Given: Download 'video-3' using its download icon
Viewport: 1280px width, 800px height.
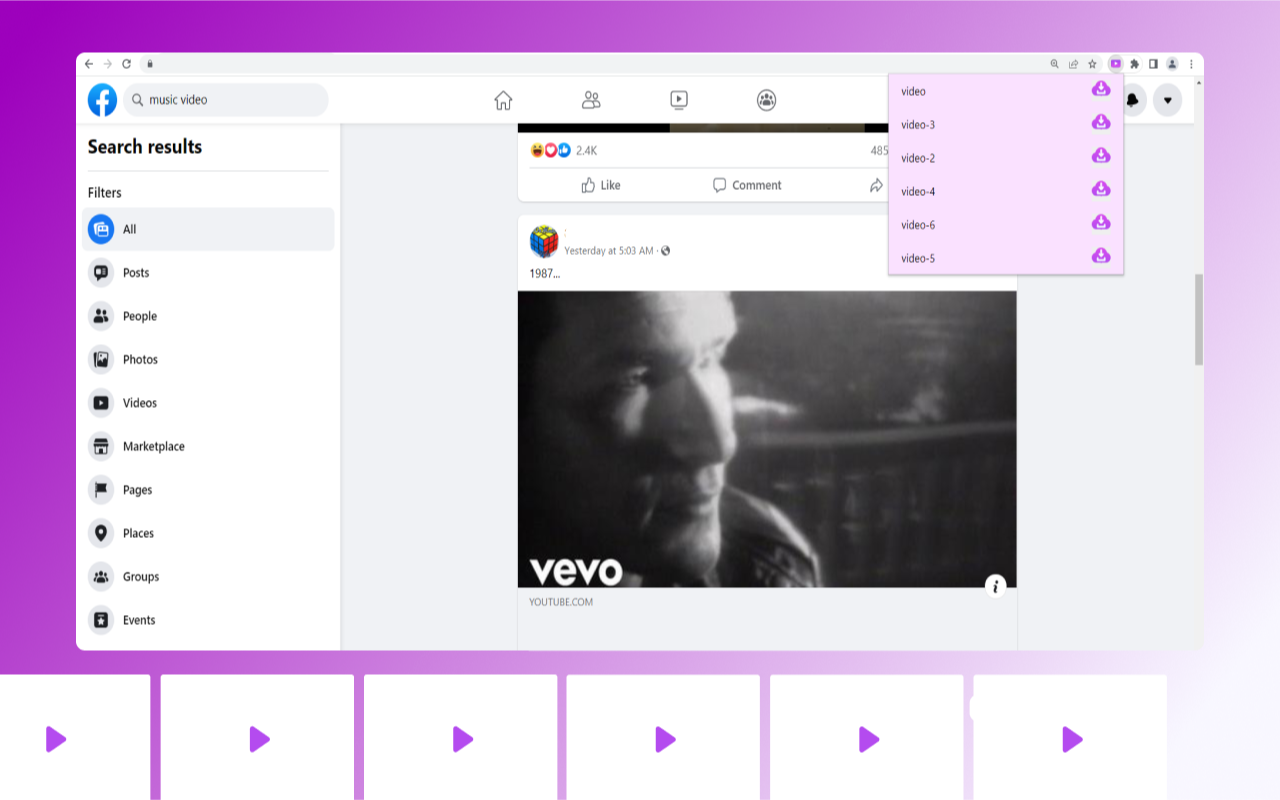Looking at the screenshot, I should click(1100, 122).
